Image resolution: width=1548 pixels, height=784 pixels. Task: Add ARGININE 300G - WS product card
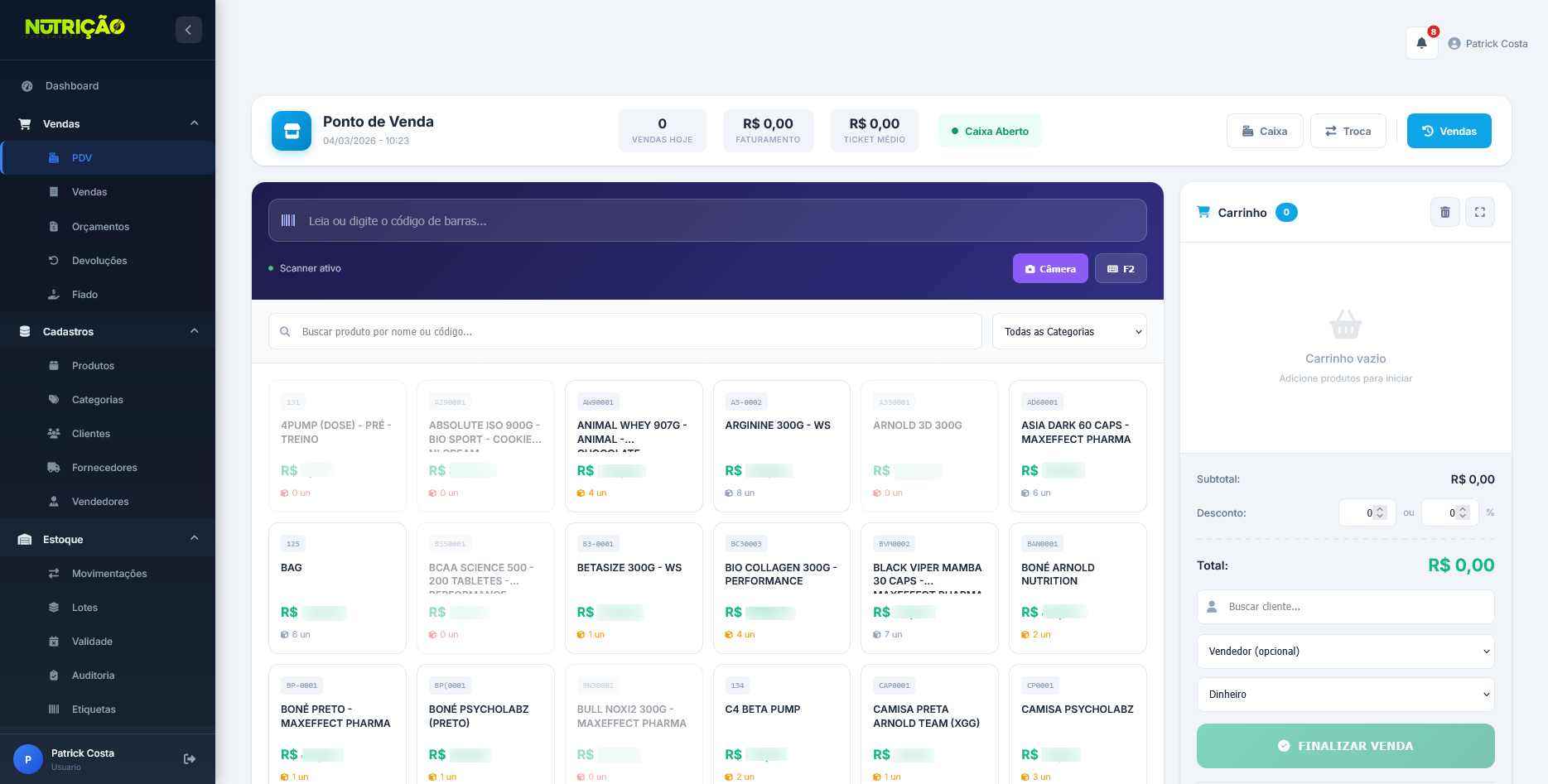(x=781, y=445)
